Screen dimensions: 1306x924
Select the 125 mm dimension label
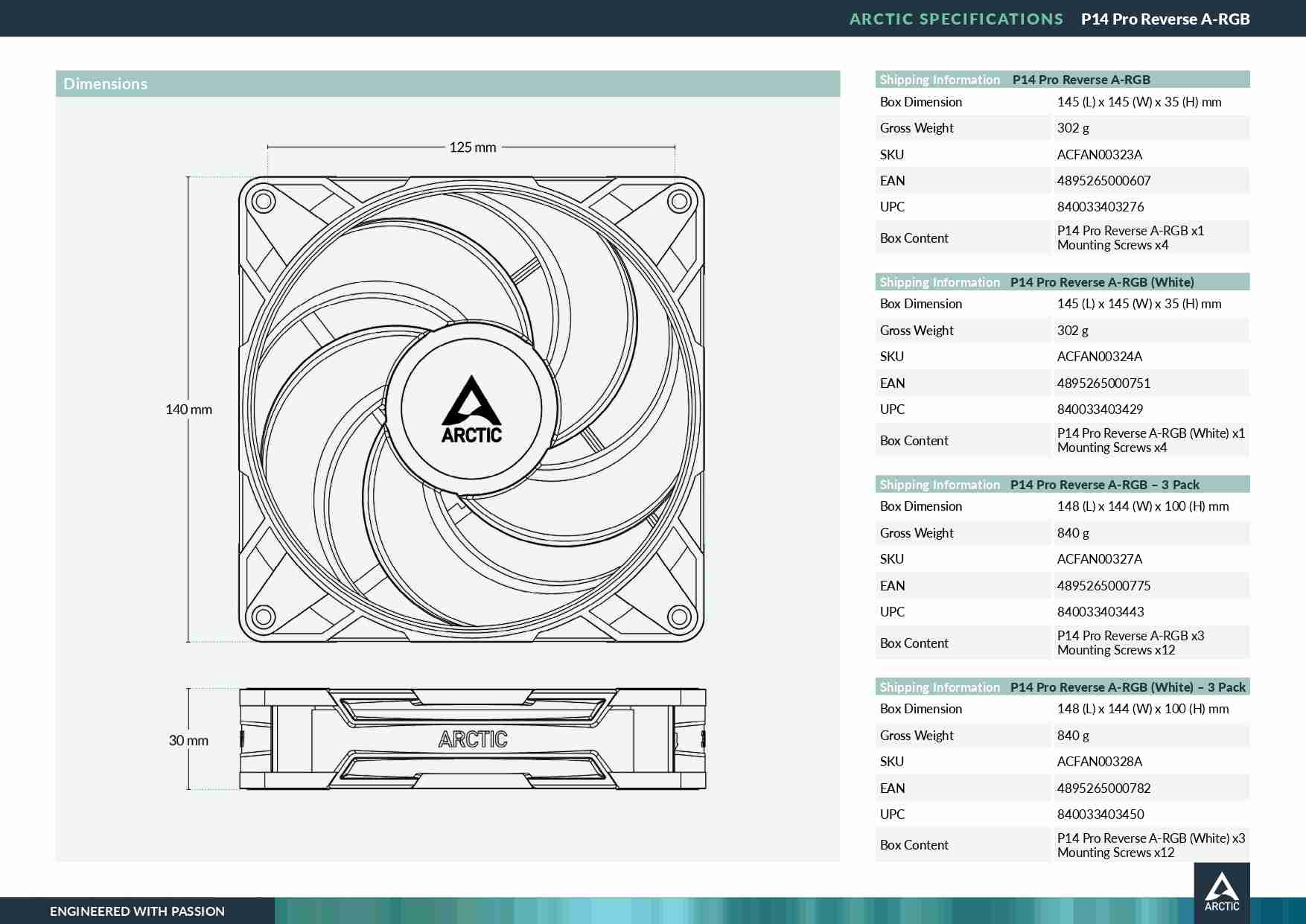point(472,147)
